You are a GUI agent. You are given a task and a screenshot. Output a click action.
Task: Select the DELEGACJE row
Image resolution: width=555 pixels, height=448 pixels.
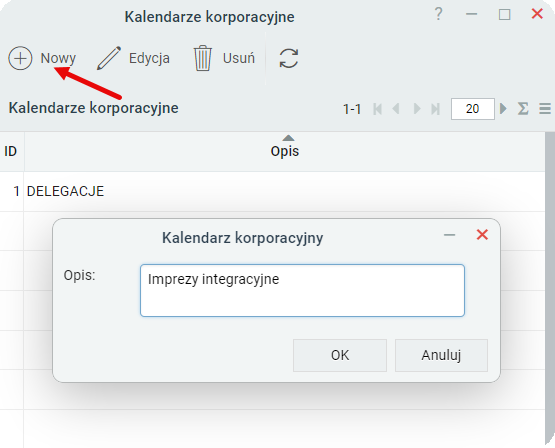[x=272, y=191]
